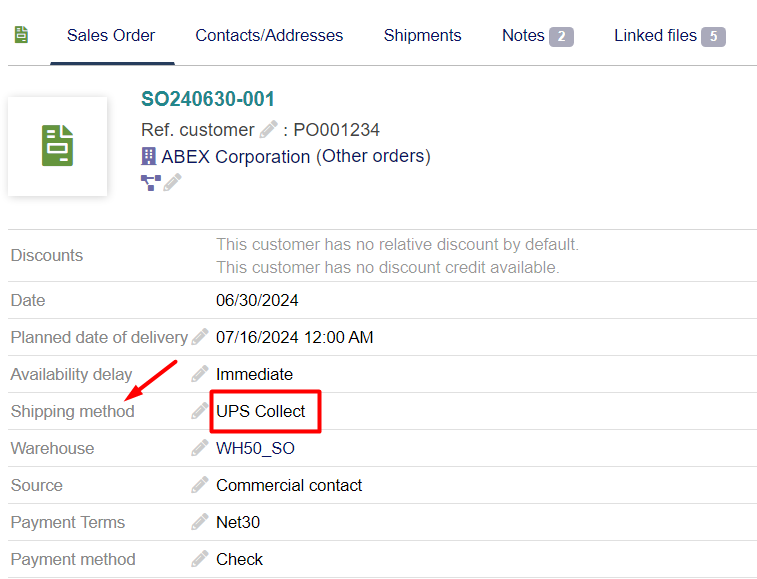
Task: Edit the Shipping method pencil icon
Action: coord(200,410)
